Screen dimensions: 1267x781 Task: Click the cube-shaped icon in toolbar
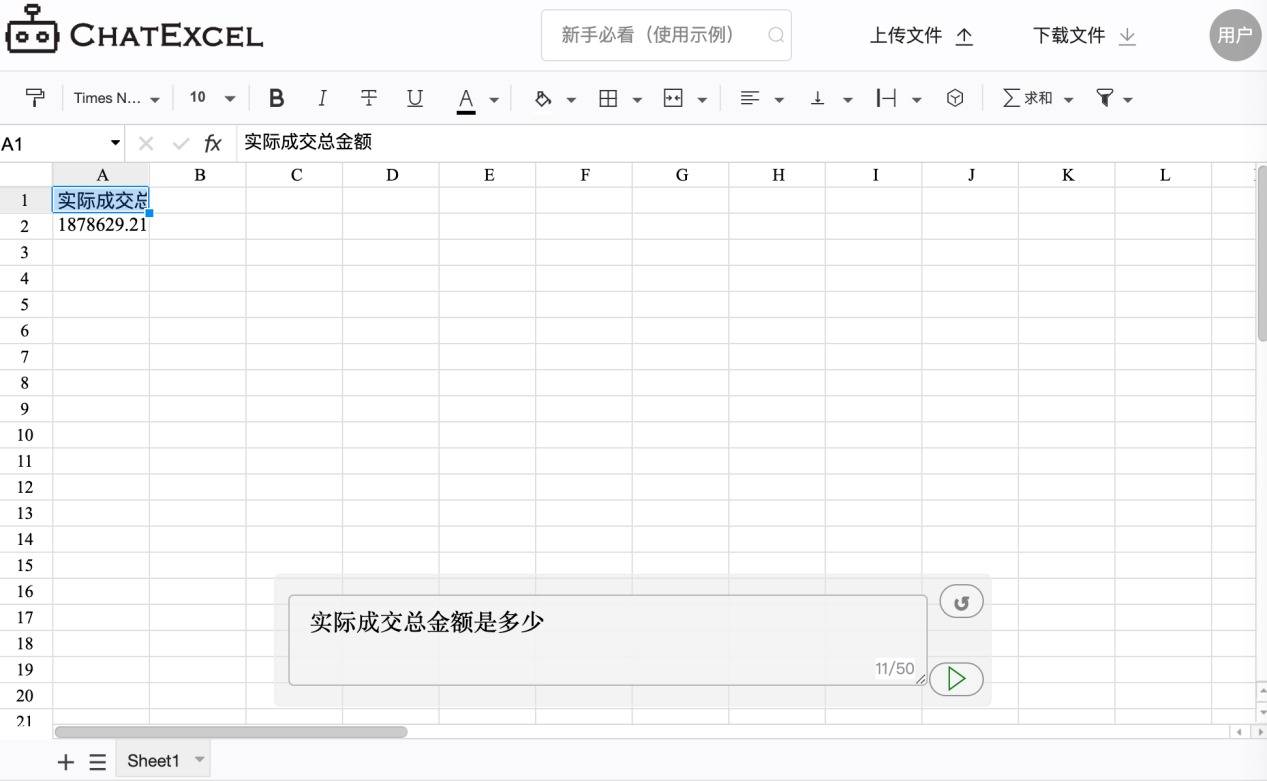click(955, 98)
